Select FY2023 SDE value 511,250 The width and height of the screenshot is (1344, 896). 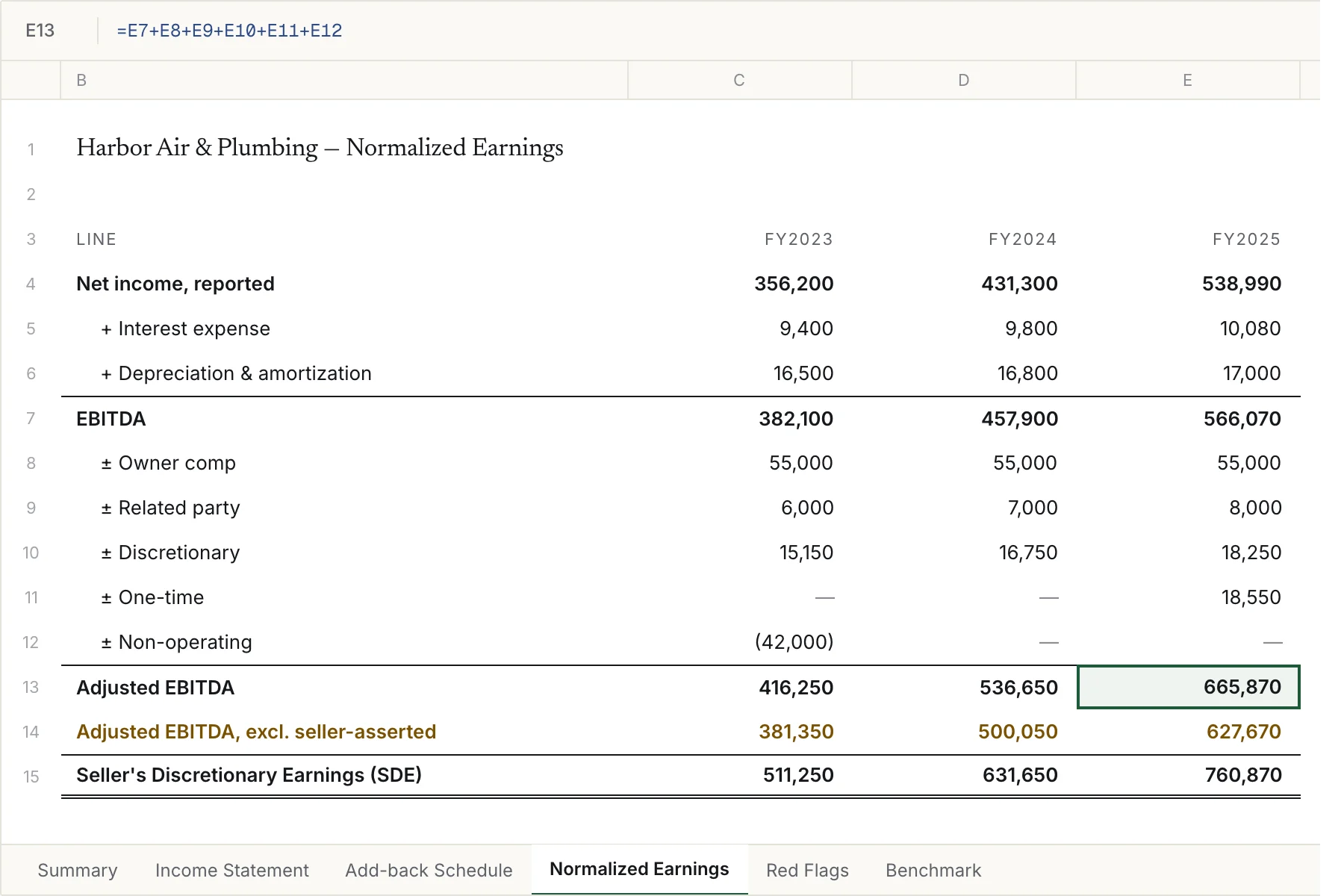tap(798, 775)
